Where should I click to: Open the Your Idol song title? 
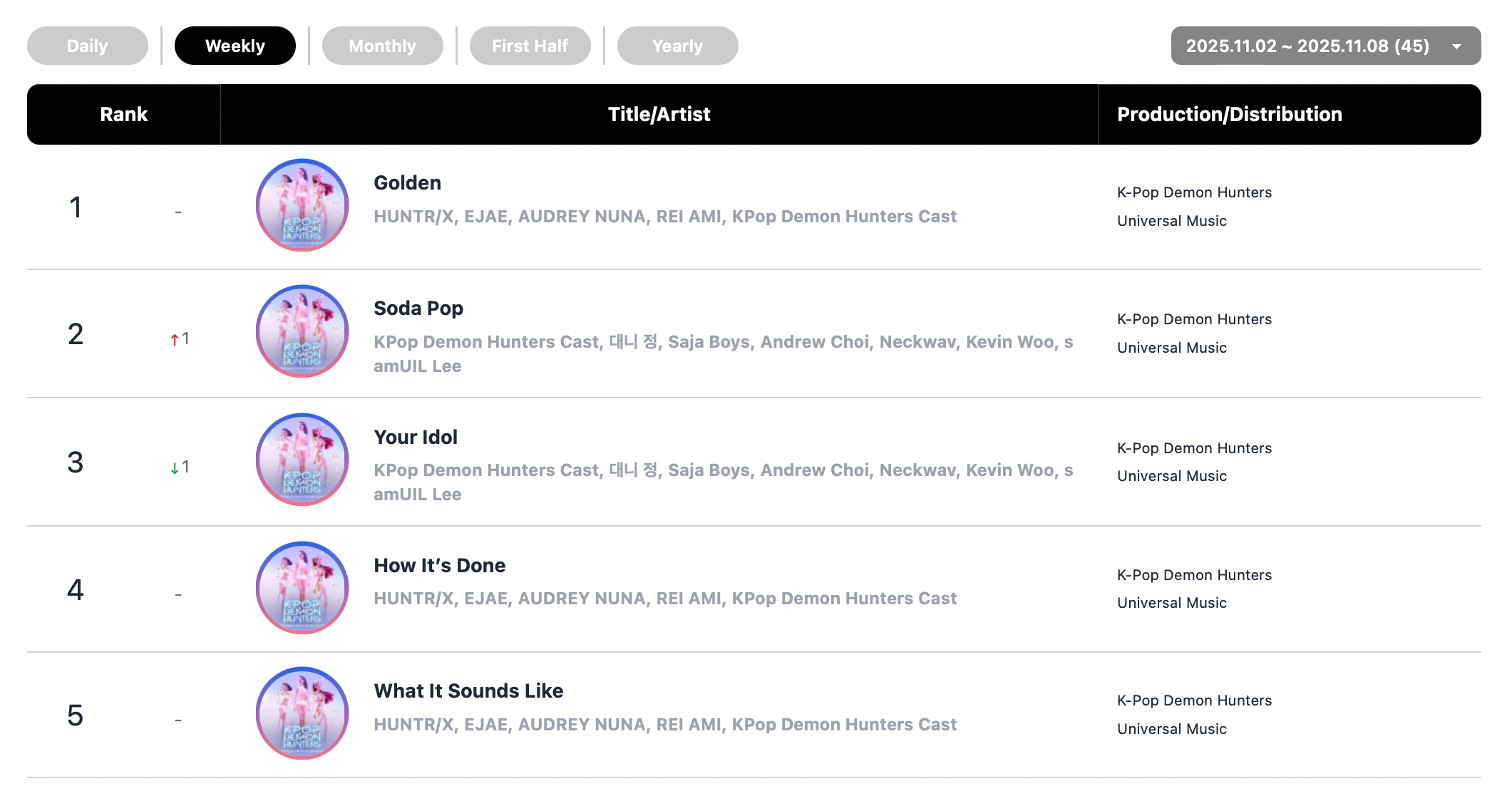416,437
